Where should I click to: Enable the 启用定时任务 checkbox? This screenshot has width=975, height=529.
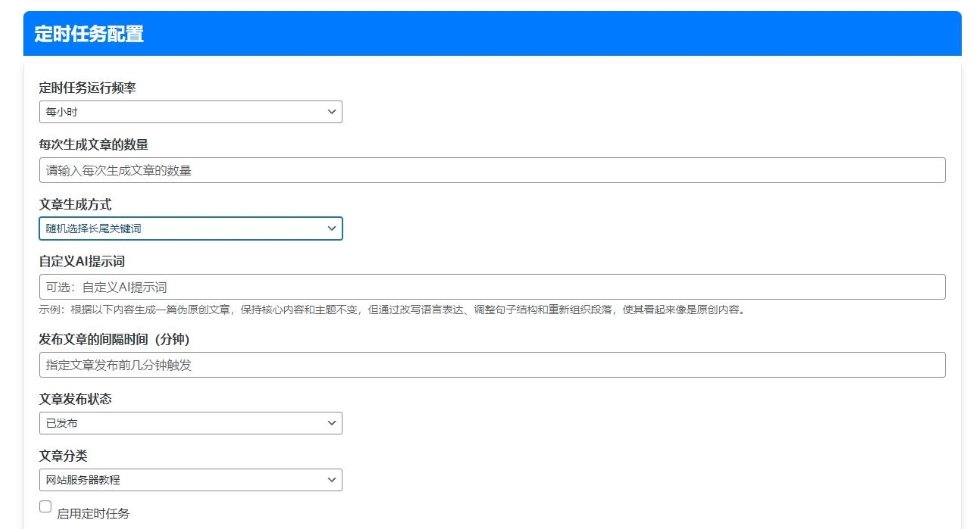[45, 507]
